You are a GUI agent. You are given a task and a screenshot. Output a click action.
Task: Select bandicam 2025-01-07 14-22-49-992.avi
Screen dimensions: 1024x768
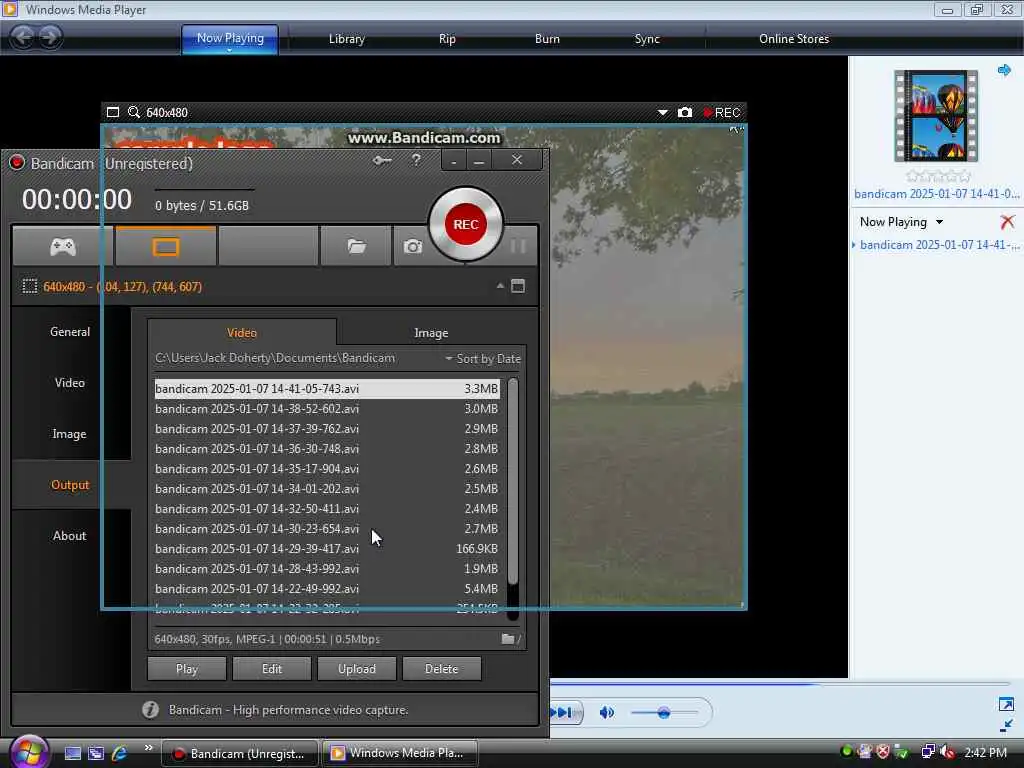[x=327, y=588]
